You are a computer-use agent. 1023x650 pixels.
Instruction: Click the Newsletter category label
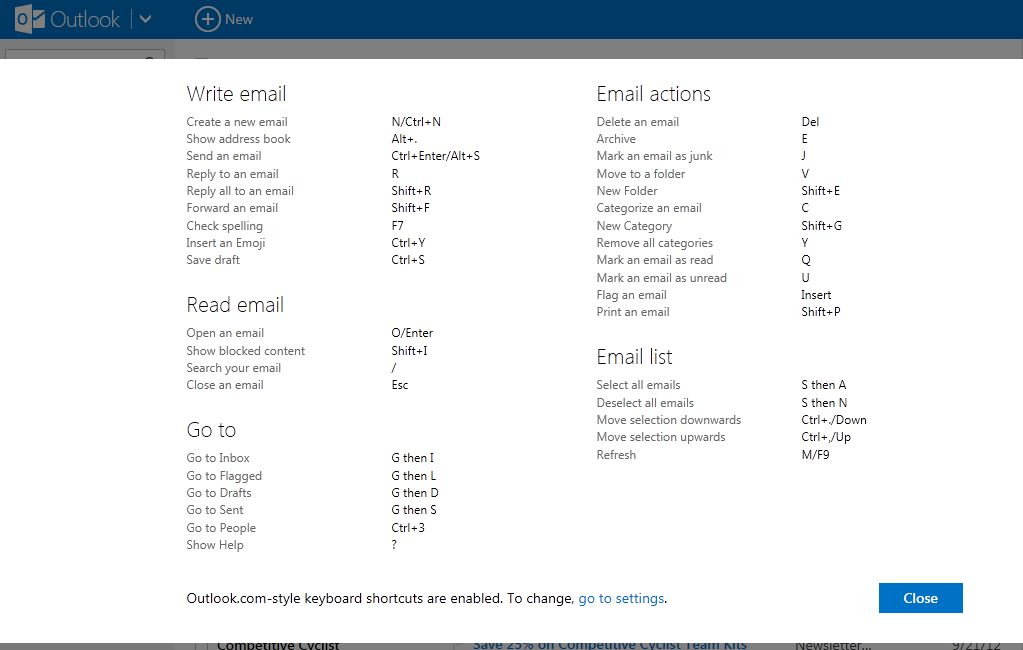[832, 645]
